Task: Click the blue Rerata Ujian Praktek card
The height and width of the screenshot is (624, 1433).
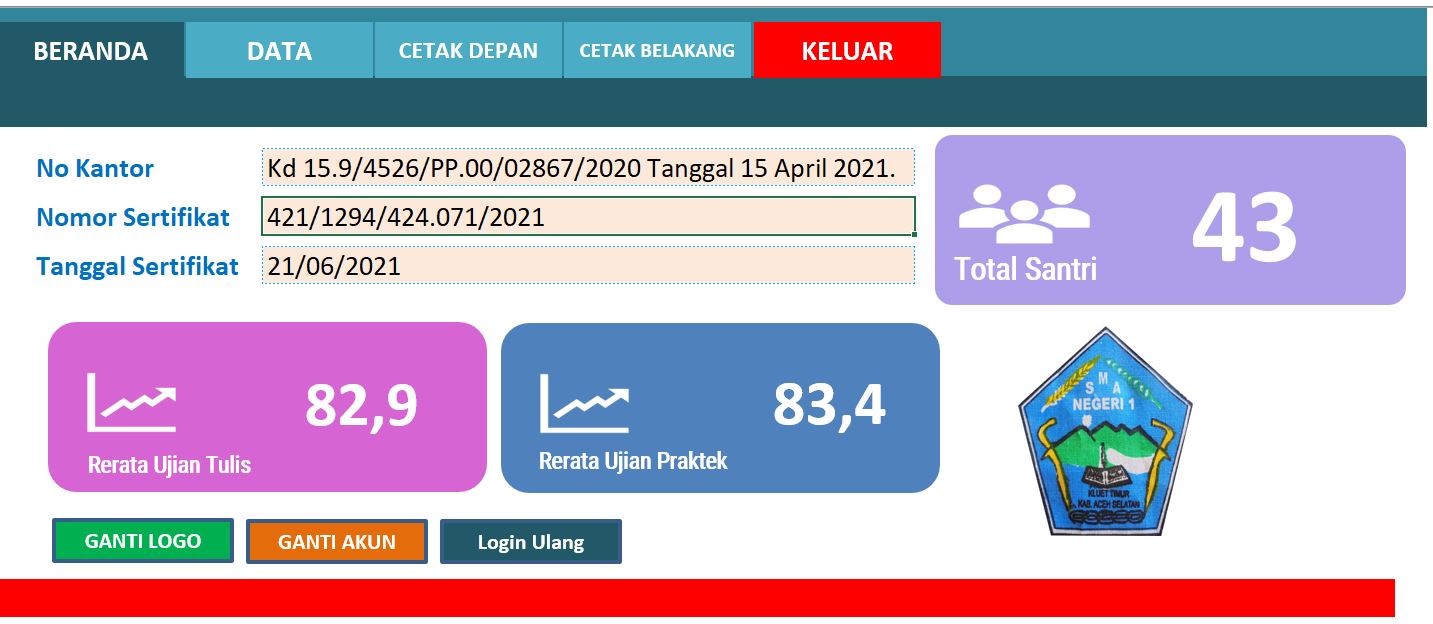Action: 723,406
